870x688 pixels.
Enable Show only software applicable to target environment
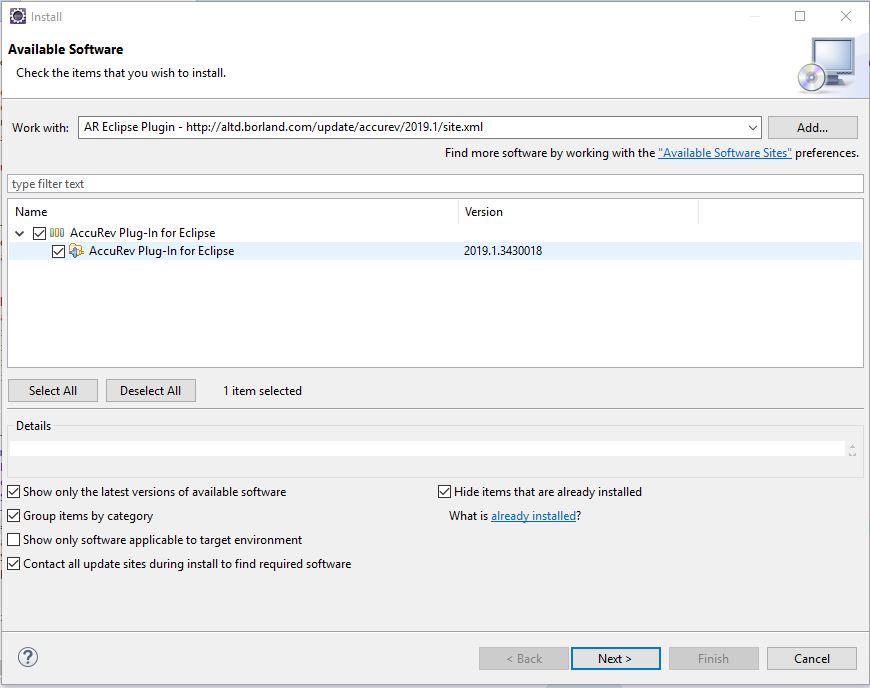click(14, 540)
